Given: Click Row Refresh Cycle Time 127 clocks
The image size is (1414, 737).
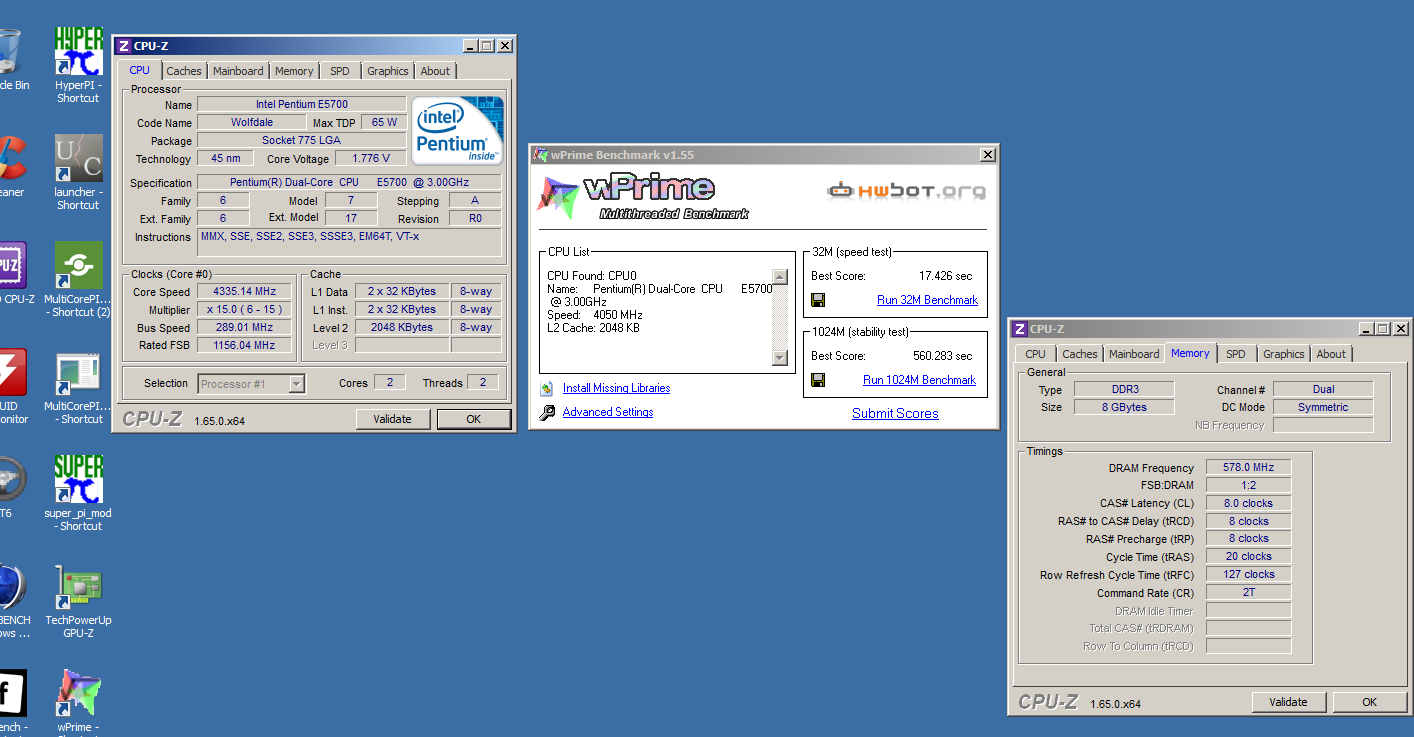Looking at the screenshot, I should [1249, 575].
